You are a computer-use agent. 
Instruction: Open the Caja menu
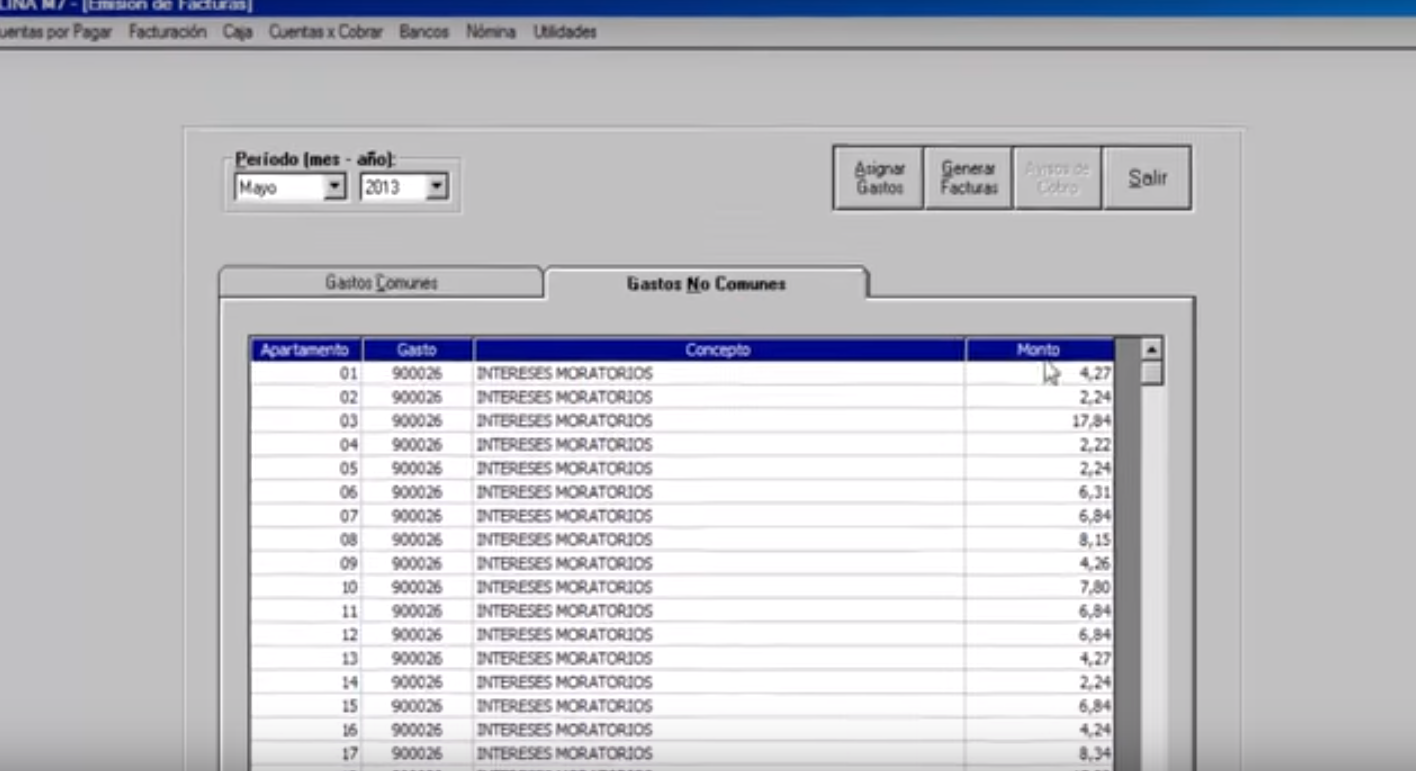(x=238, y=32)
